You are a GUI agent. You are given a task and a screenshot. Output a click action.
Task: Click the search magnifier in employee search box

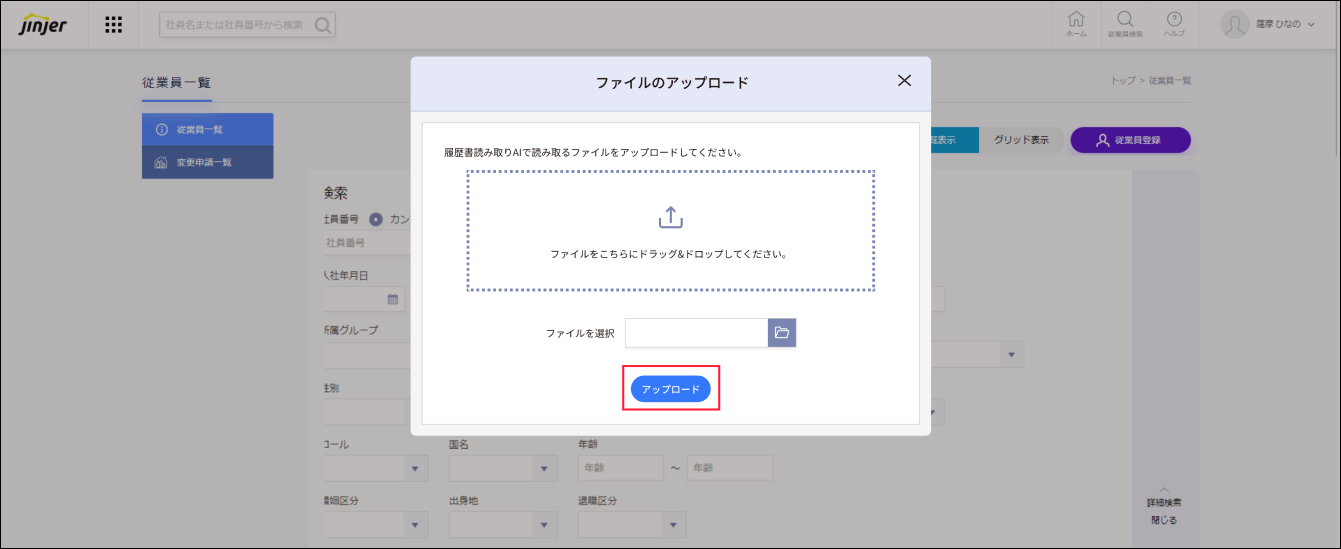(x=323, y=25)
